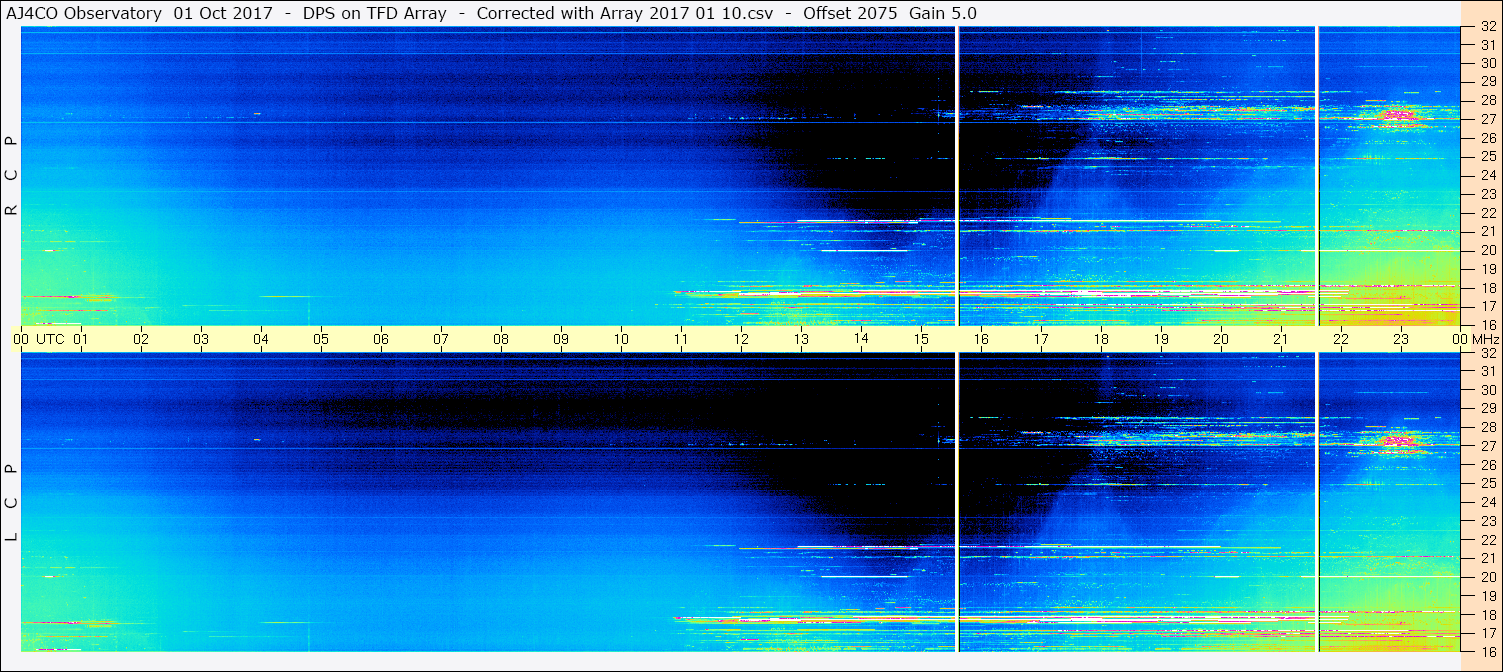Click the 09 UTC hour label
The height and width of the screenshot is (672, 1503).
click(x=561, y=339)
